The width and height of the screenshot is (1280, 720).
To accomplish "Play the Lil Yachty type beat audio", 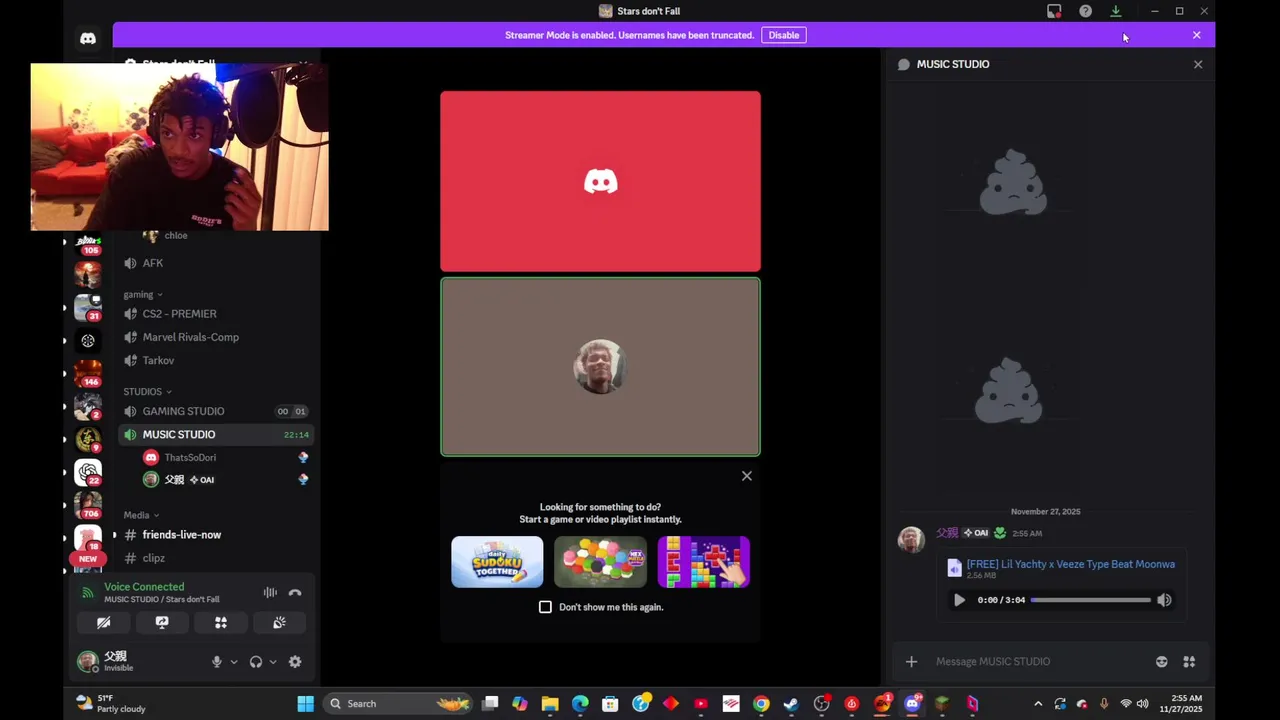I will (x=959, y=600).
